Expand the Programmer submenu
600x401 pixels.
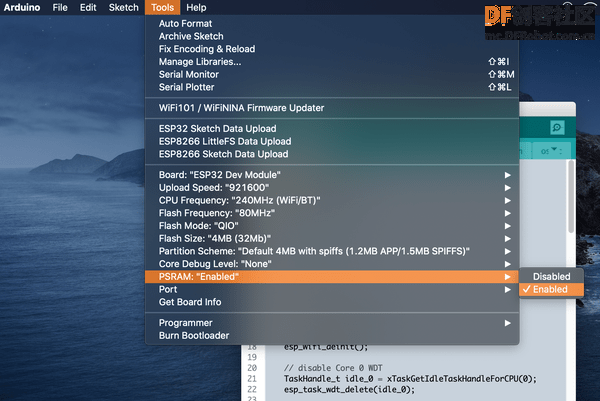click(x=332, y=323)
